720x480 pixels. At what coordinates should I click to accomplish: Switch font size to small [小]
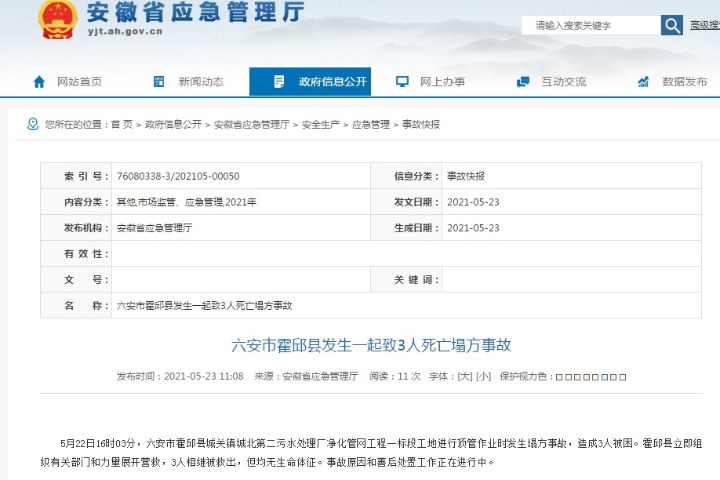[483, 376]
